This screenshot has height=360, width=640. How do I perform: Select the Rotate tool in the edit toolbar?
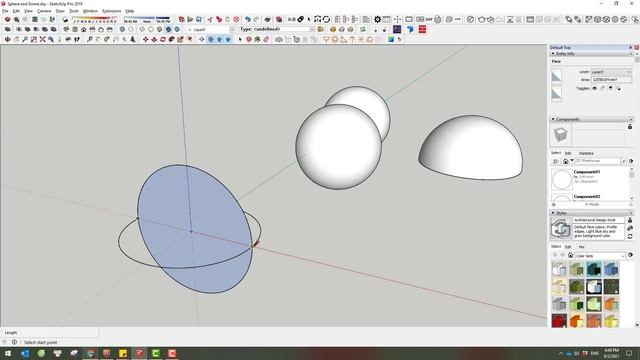tap(163, 39)
